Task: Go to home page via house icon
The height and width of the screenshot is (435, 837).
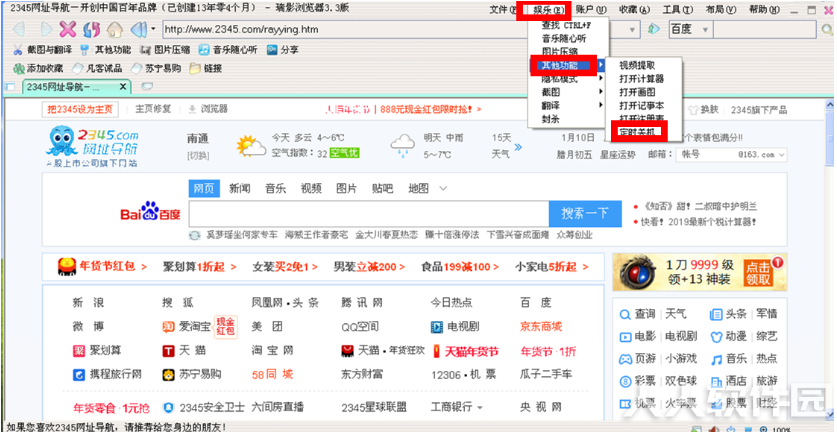Action: tap(114, 29)
